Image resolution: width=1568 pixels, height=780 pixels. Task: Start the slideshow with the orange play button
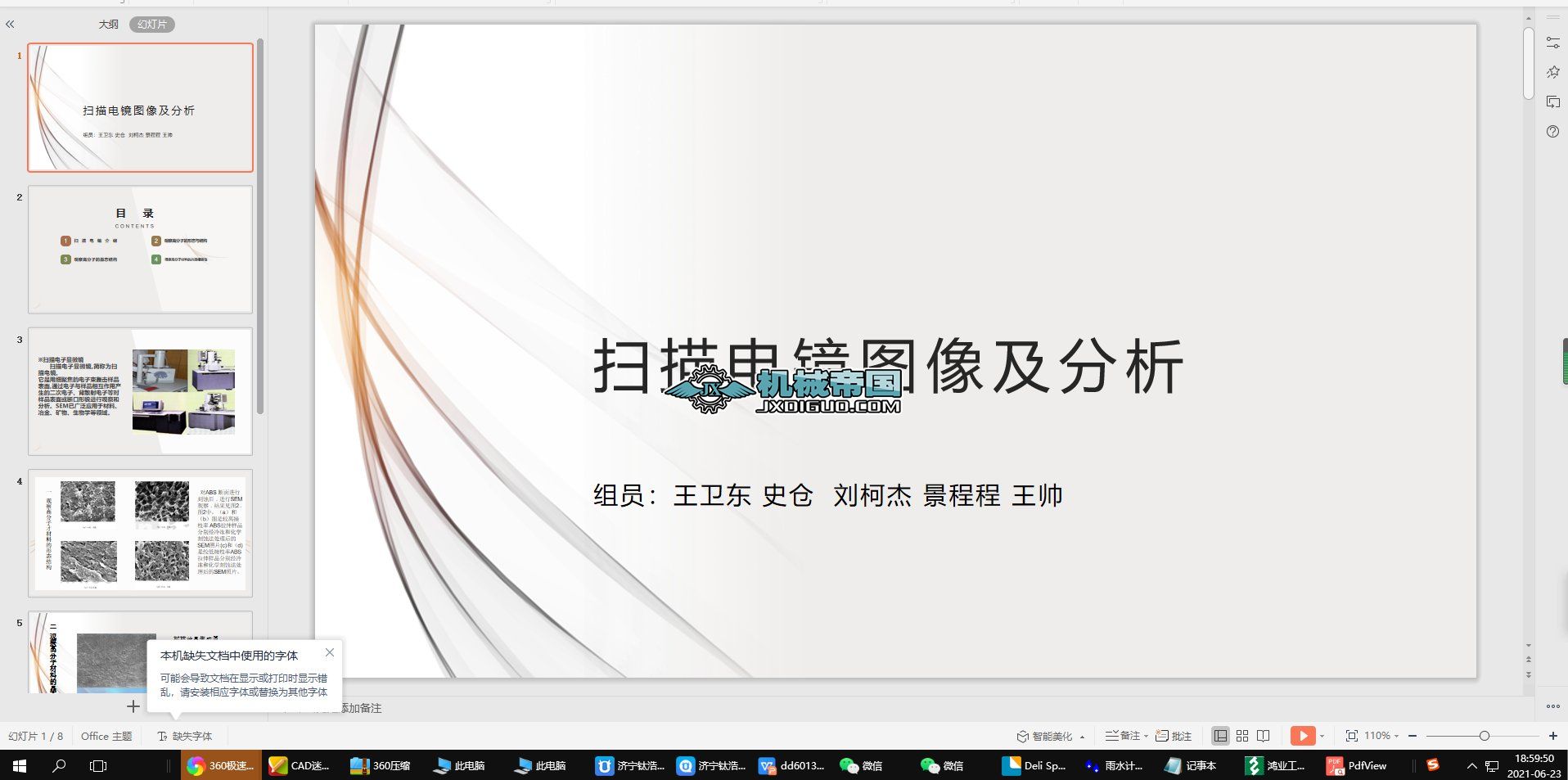coord(1302,736)
